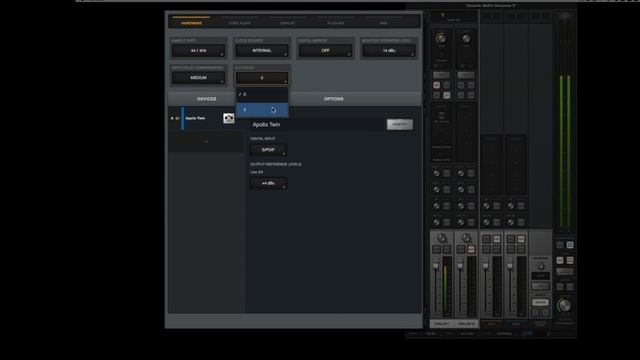Choose checked option 0 in Alt Count list

click(262, 94)
